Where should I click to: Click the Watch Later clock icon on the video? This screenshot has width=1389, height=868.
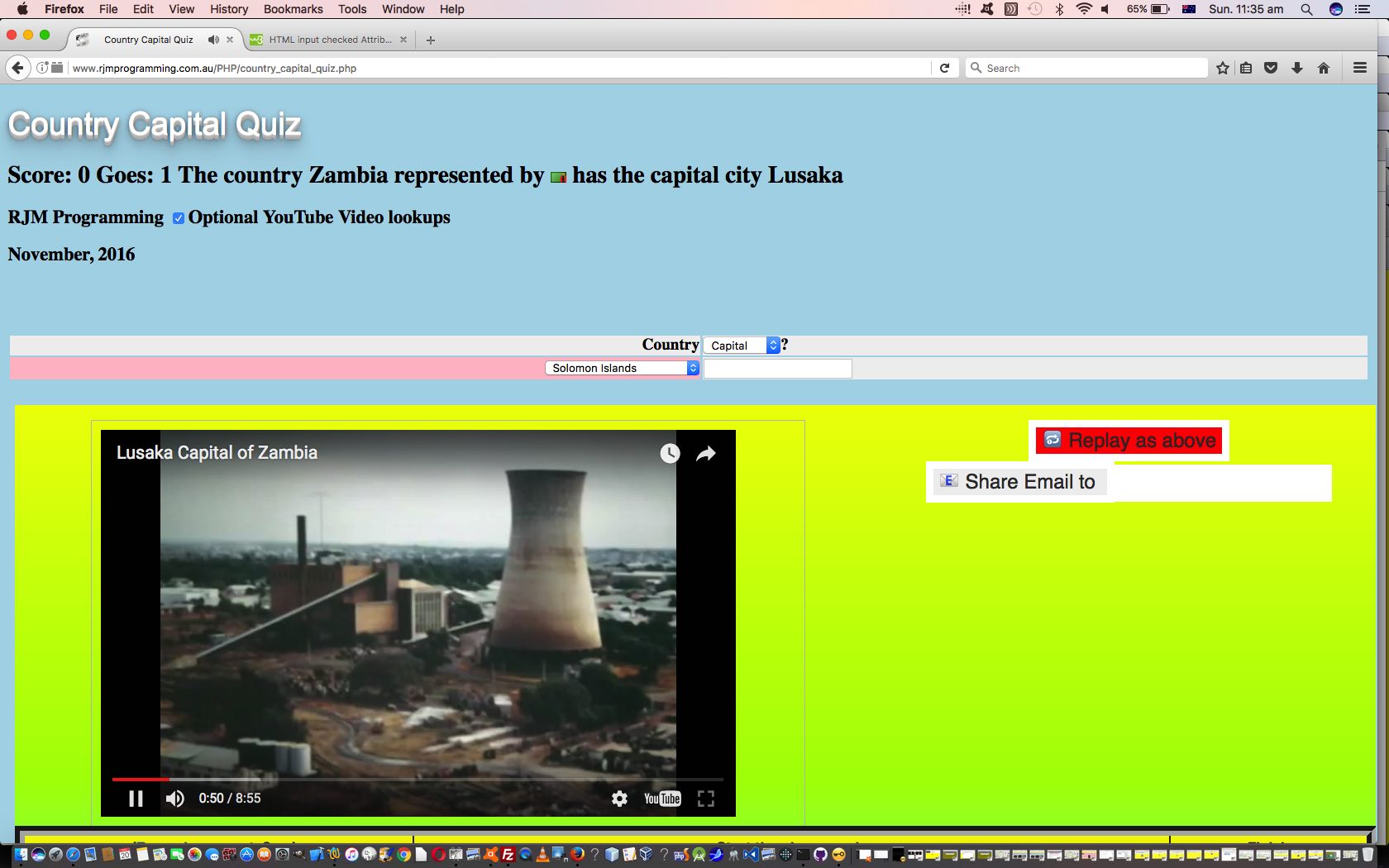(670, 453)
